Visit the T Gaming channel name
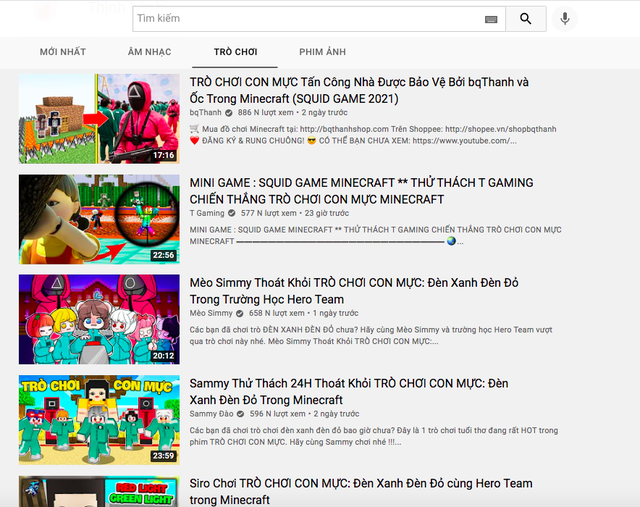 (x=207, y=213)
